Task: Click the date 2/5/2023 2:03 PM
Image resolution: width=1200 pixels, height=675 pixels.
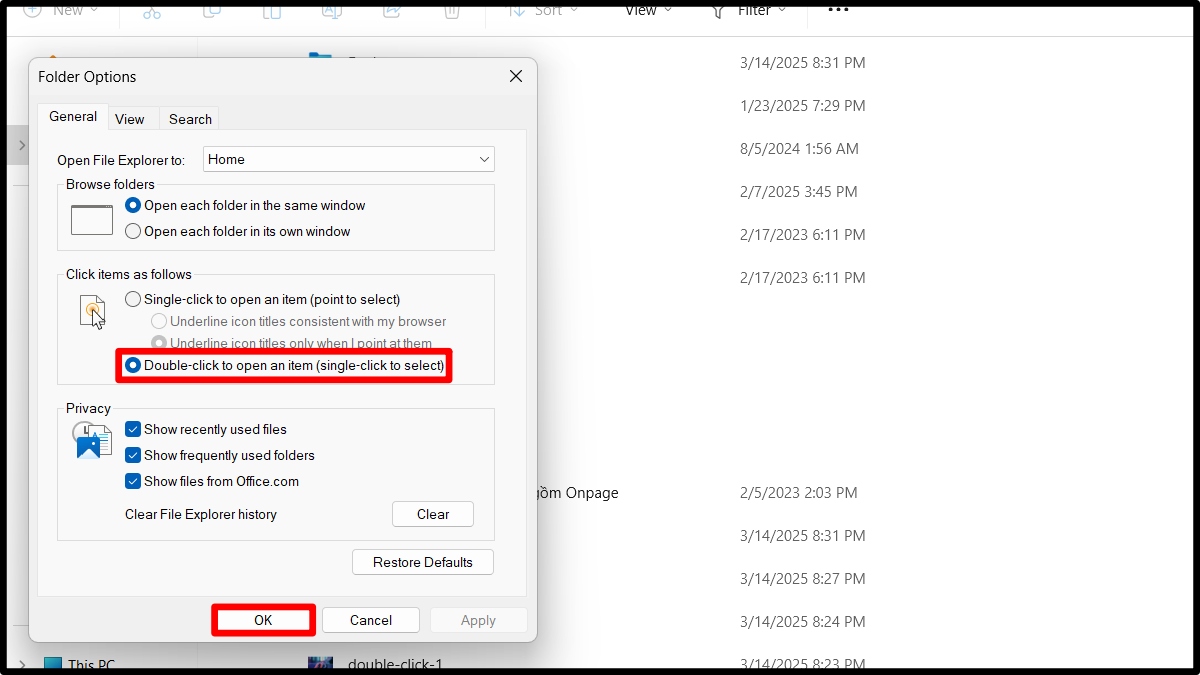Action: pos(799,493)
